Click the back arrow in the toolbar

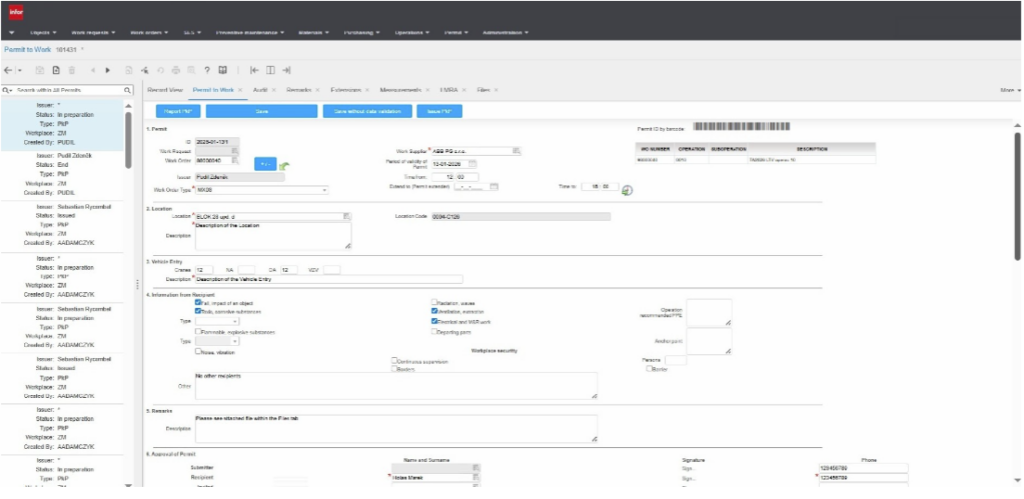coord(8,70)
